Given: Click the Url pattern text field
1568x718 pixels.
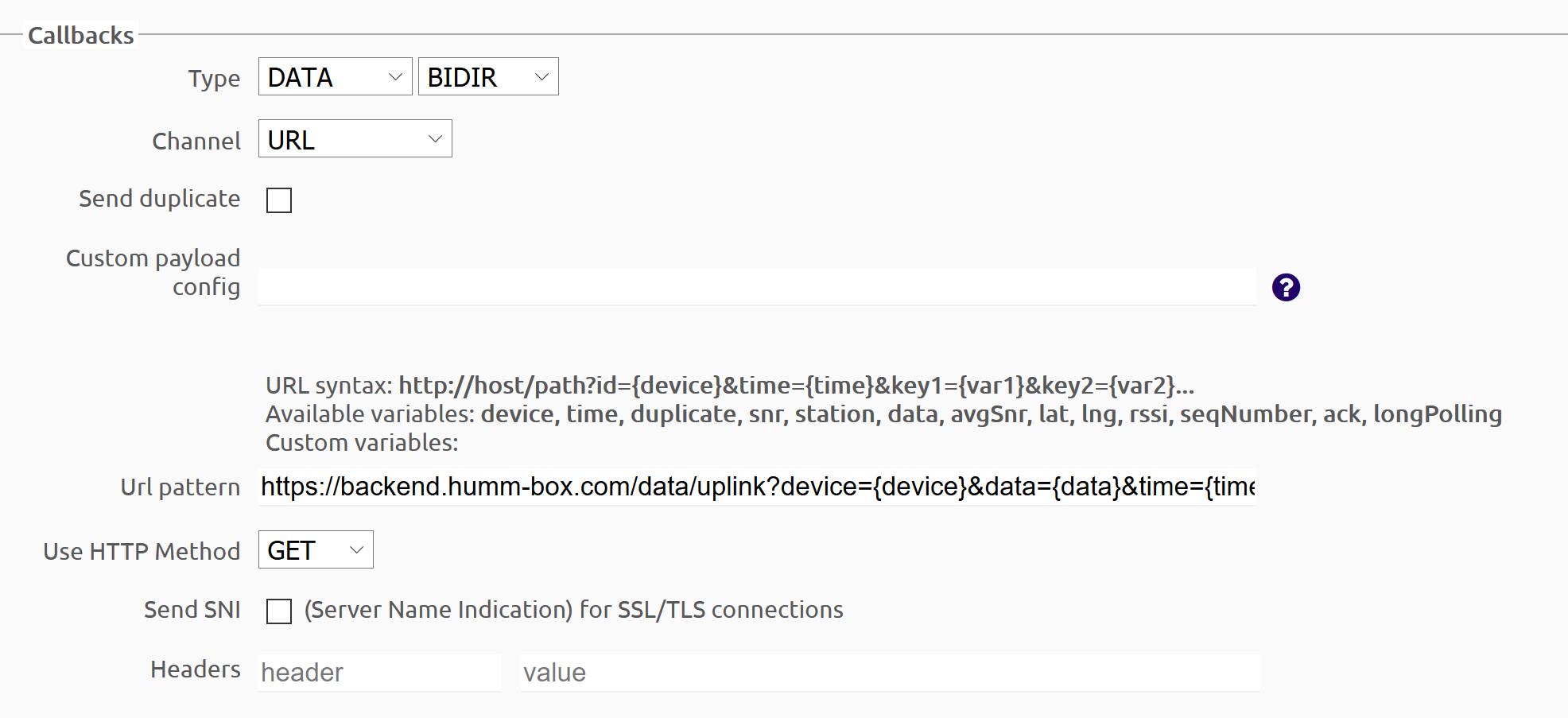Looking at the screenshot, I should (x=756, y=487).
